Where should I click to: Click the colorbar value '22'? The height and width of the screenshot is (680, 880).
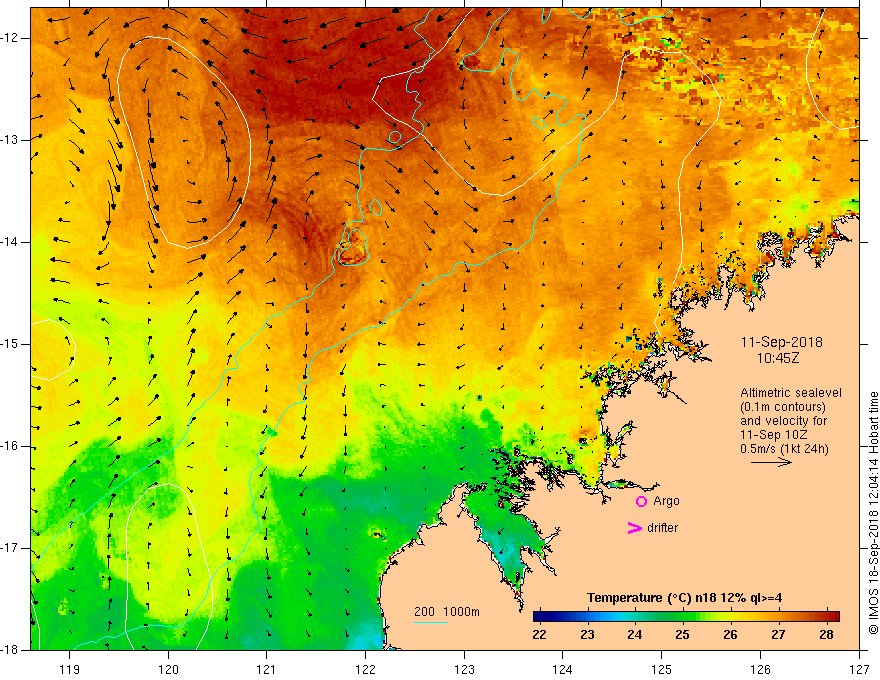(539, 635)
